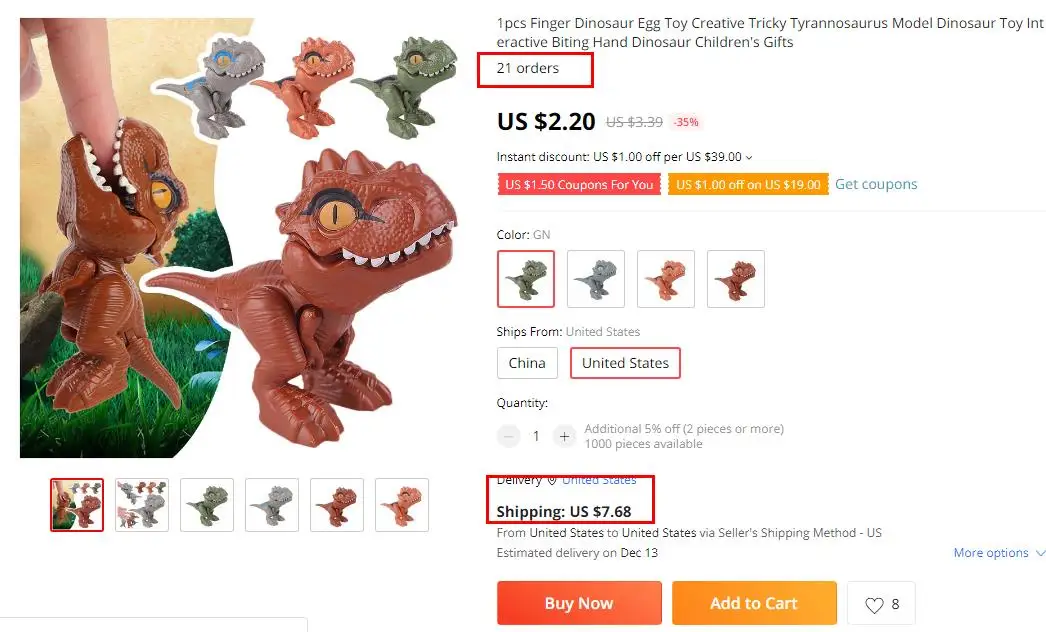Screen dimensions: 1046x632
Task: Expand More options for shipping
Action: 999,553
